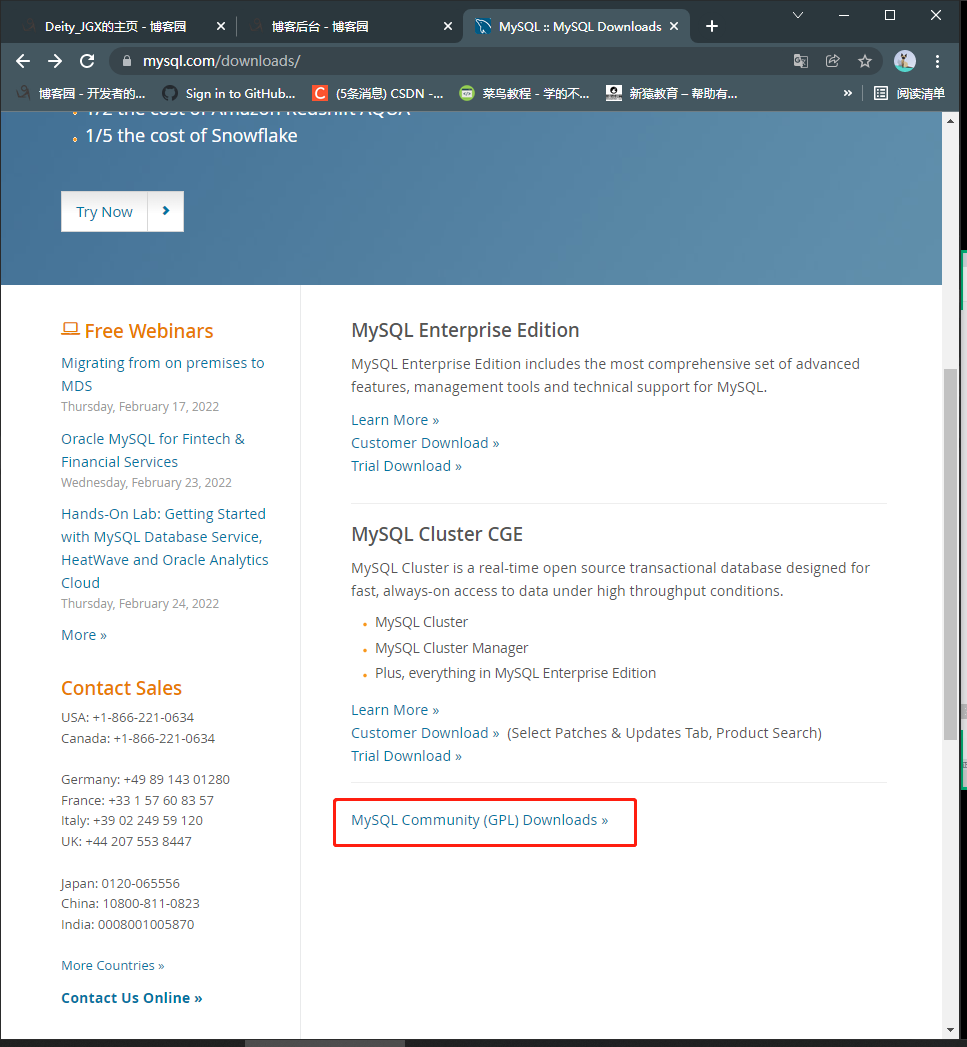Open Oracle MySQL for Fintech webinar link
The image size is (967, 1047).
point(153,450)
